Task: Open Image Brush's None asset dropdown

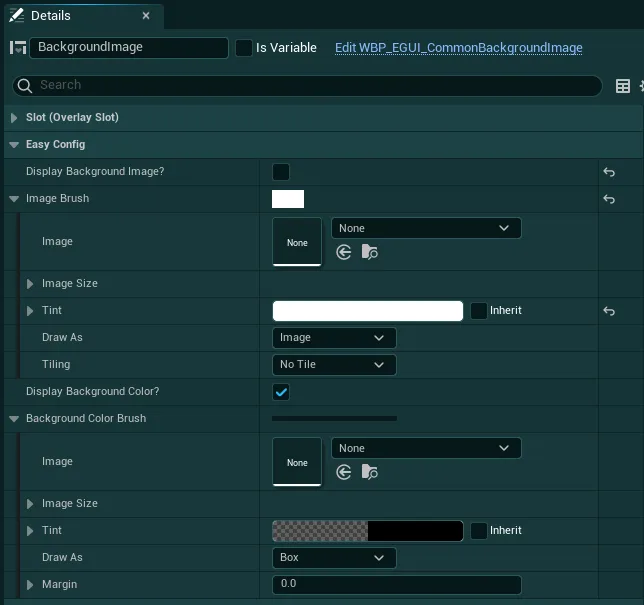Action: pos(426,228)
